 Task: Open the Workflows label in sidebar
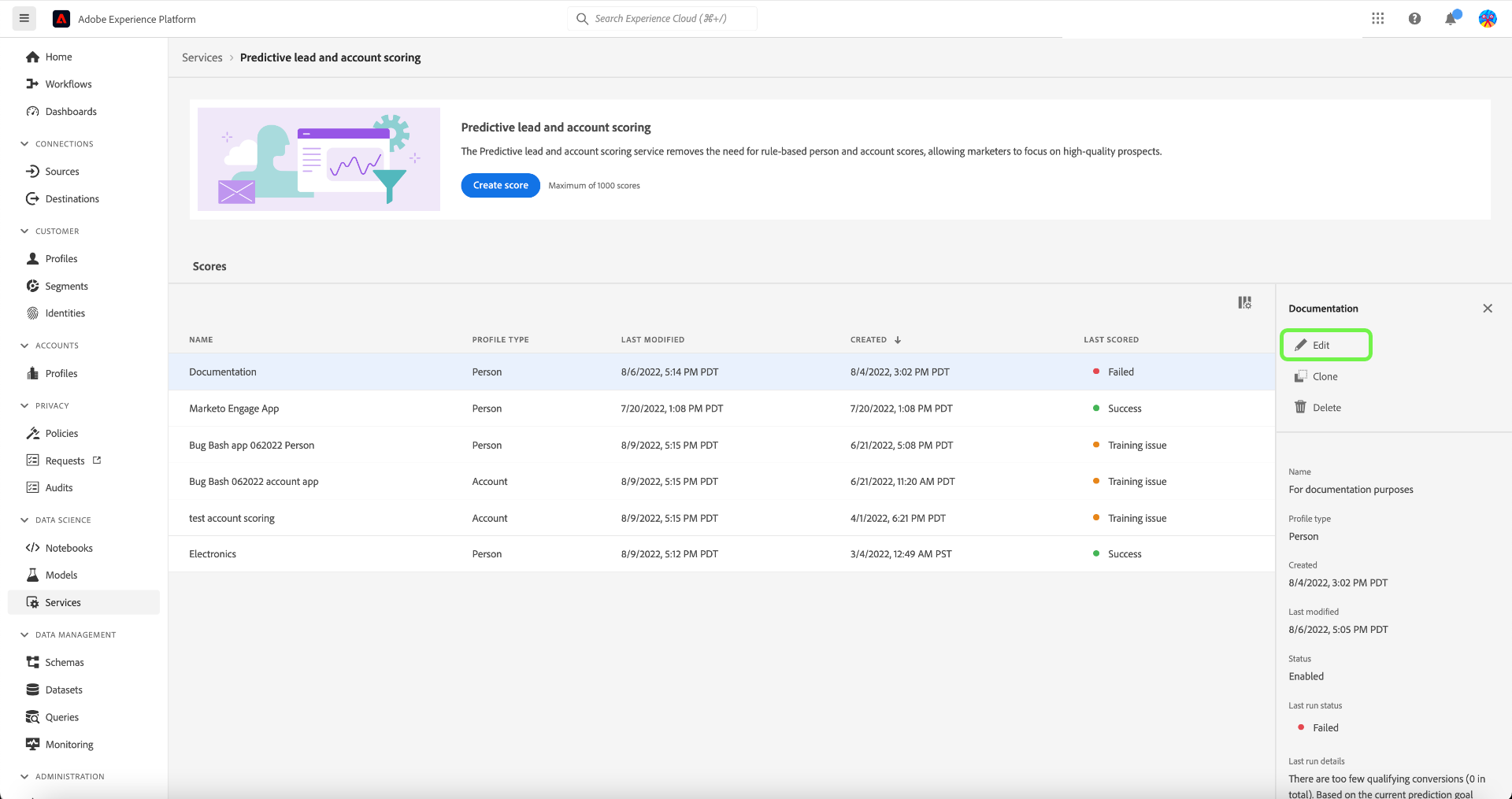[x=69, y=84]
